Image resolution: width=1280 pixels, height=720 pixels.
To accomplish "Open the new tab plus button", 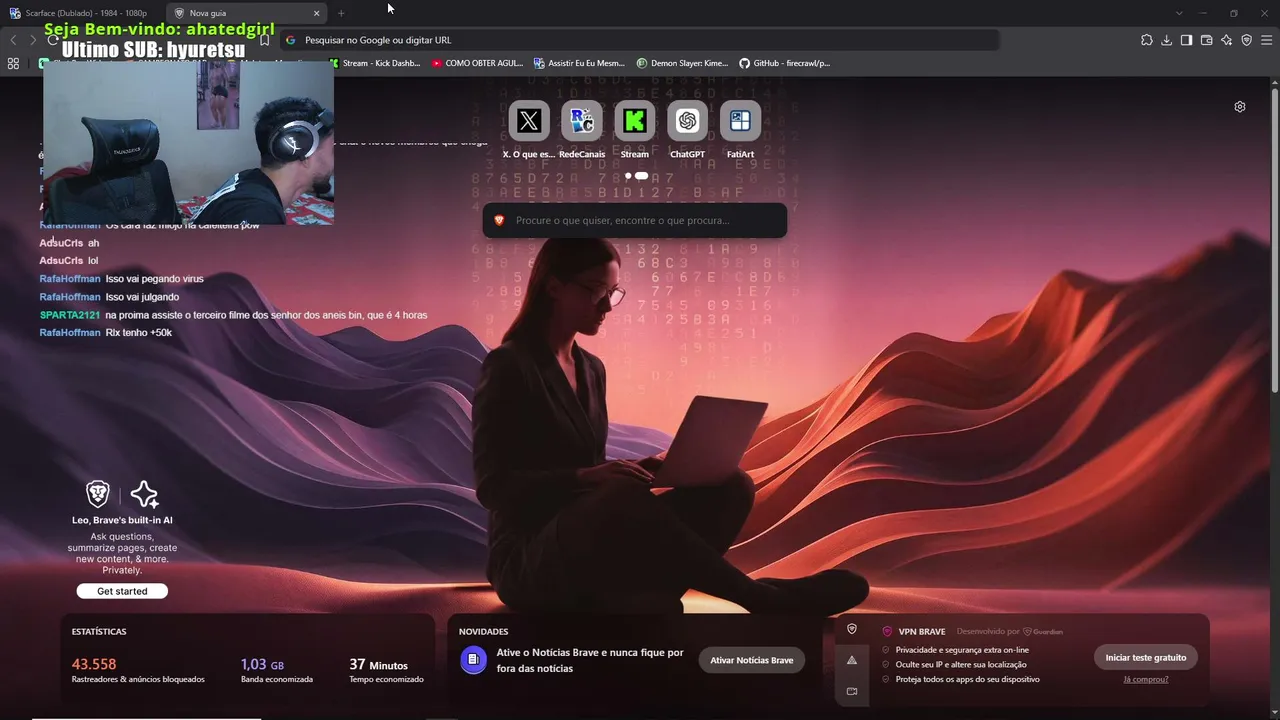I will click(341, 13).
